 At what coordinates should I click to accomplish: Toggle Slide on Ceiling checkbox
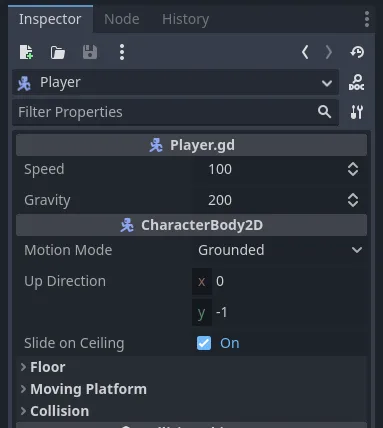point(204,343)
